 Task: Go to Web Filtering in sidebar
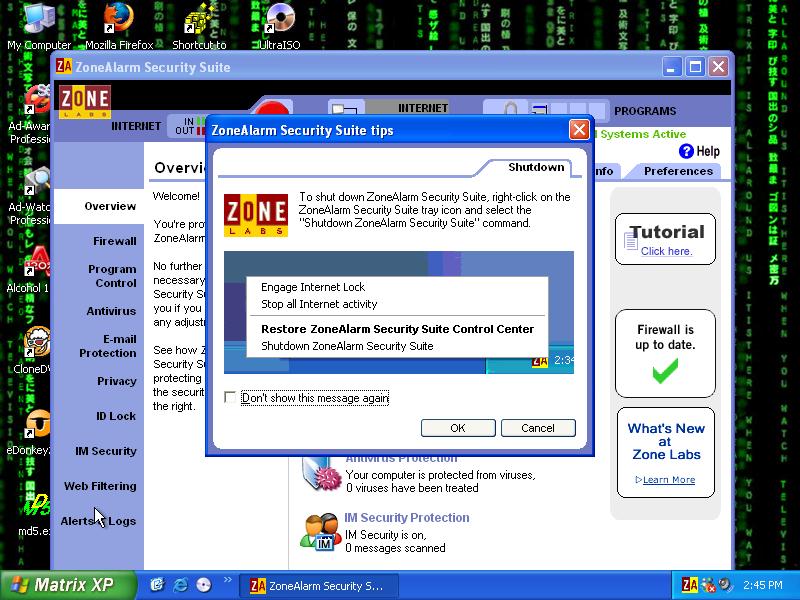[x=100, y=486]
